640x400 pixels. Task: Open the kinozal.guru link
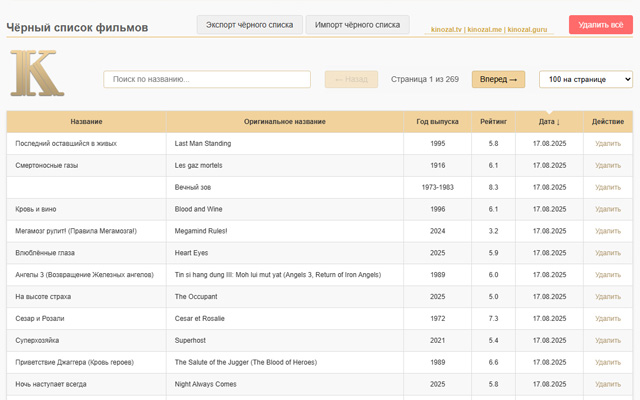point(527,29)
